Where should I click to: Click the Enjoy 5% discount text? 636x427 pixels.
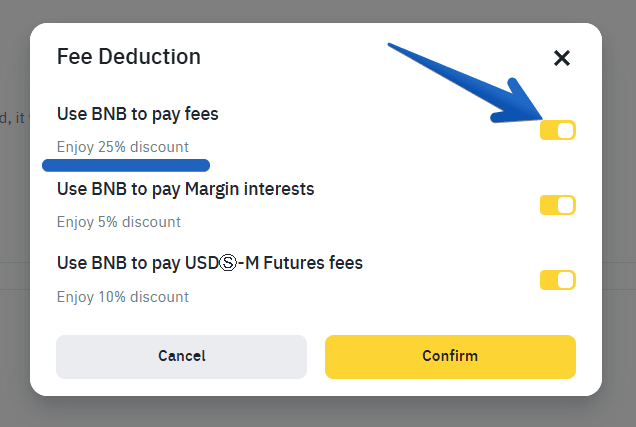(118, 222)
